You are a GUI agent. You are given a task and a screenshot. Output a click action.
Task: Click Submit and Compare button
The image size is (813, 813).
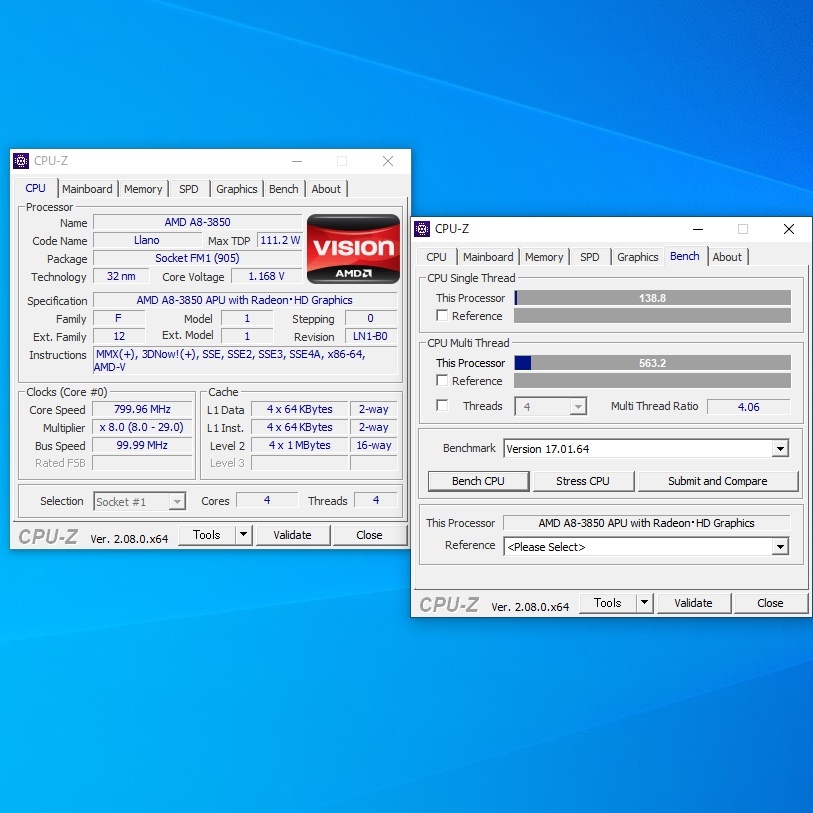[x=718, y=481]
